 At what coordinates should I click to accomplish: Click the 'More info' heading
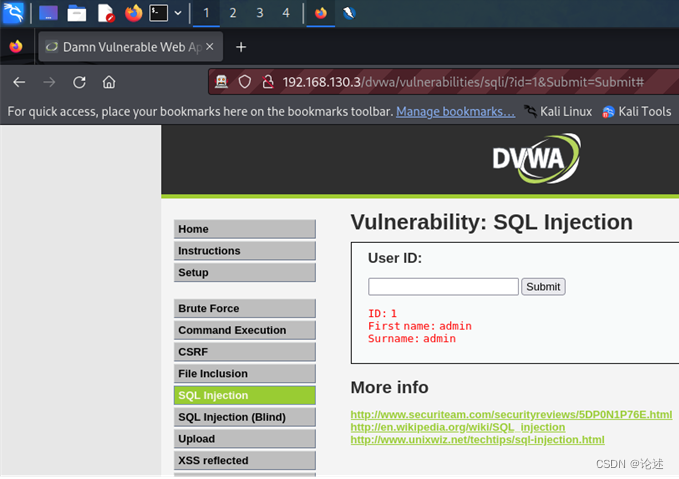click(389, 387)
